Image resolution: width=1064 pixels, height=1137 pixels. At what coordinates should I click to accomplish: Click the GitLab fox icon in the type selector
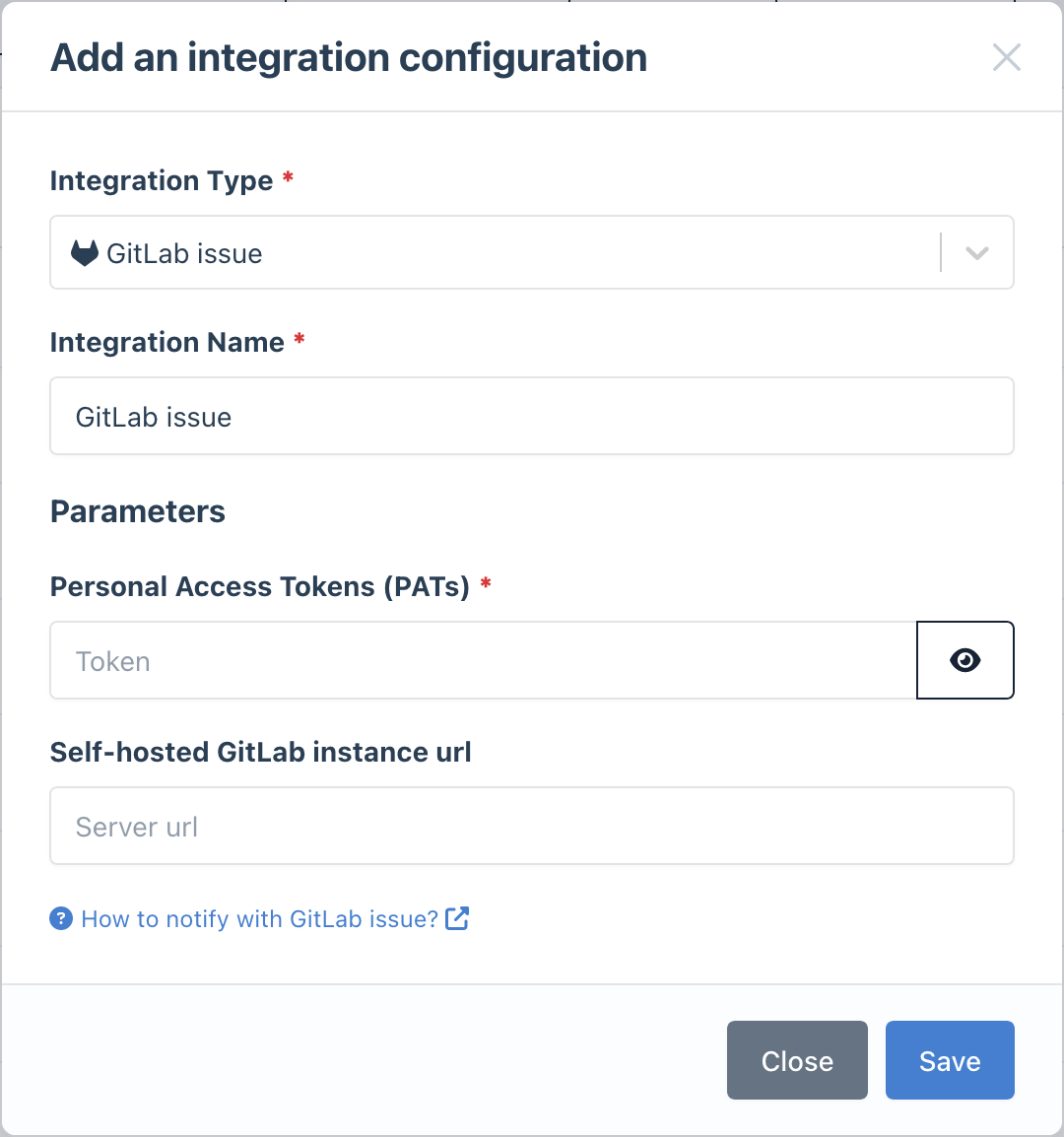click(x=85, y=252)
